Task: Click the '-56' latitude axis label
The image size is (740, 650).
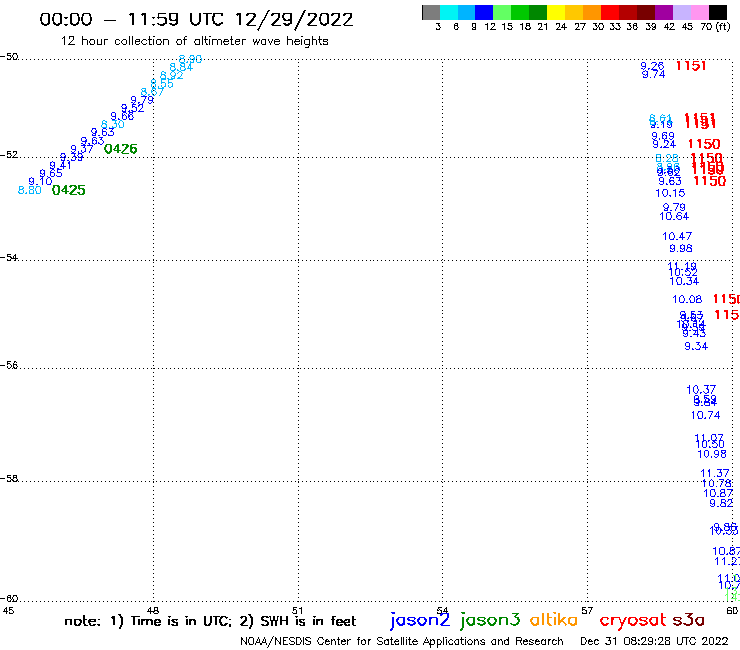Action: [x=9, y=365]
